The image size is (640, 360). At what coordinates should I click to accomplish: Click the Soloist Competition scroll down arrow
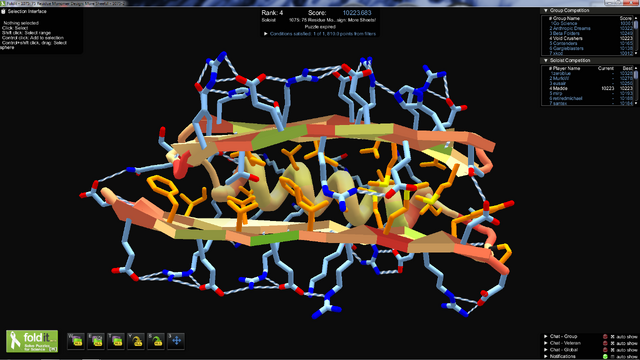click(636, 103)
